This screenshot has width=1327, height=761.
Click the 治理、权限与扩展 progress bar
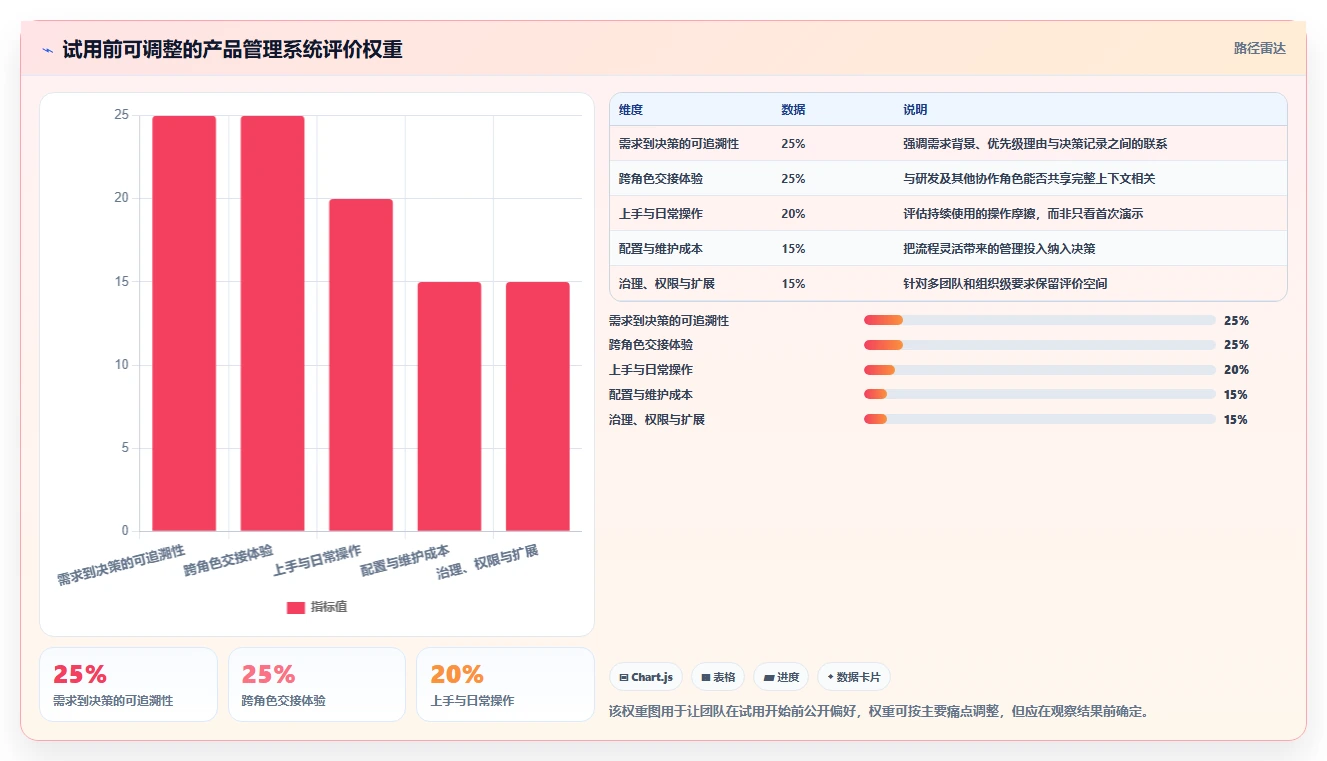[x=1039, y=420]
